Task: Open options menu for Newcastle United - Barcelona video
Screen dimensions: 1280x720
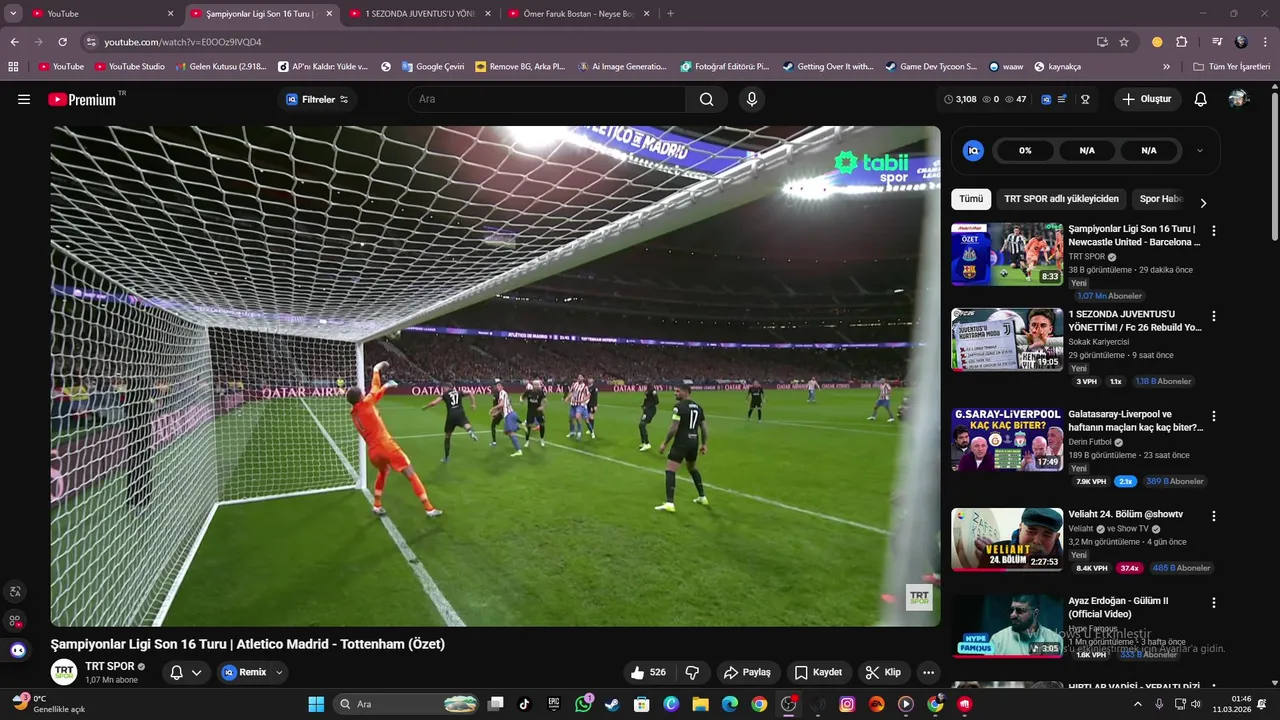Action: tap(1214, 230)
